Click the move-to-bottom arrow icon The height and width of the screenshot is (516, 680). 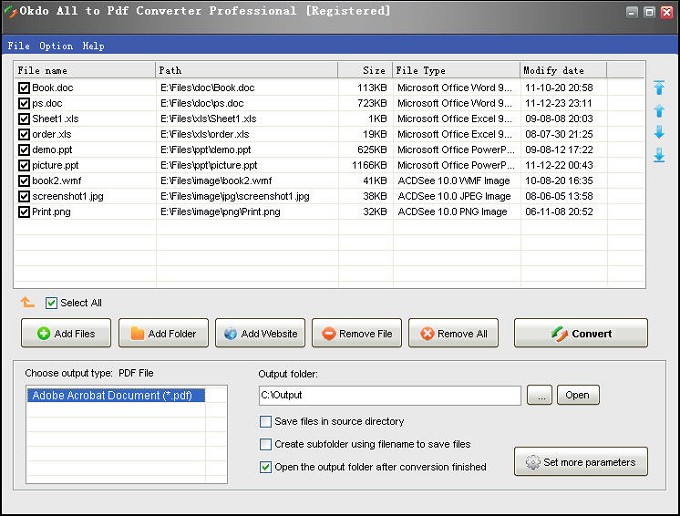[659, 155]
